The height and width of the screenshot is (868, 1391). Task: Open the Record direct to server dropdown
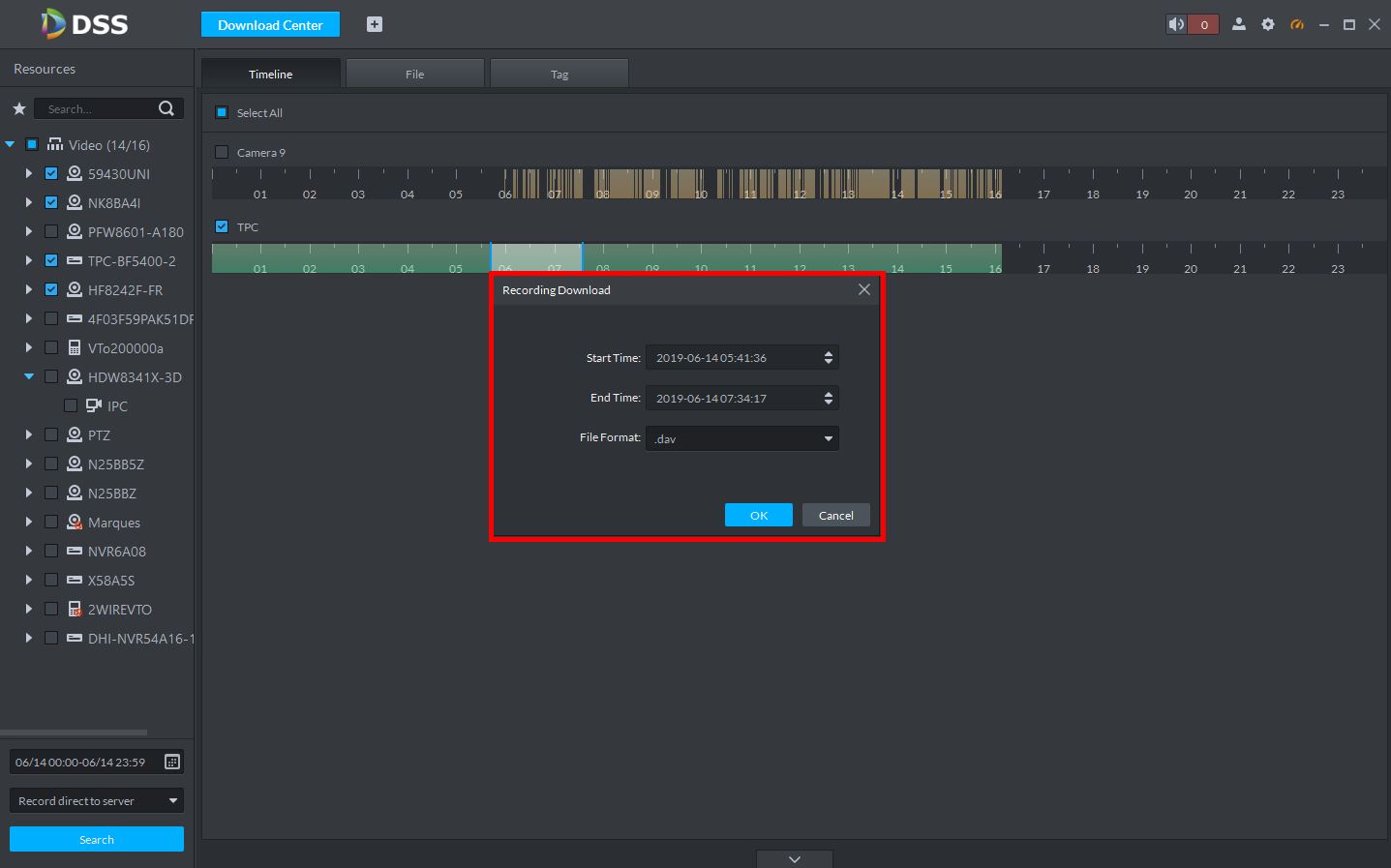coord(97,800)
